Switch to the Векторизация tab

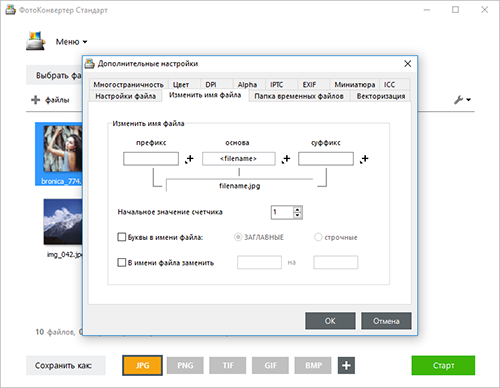point(381,96)
